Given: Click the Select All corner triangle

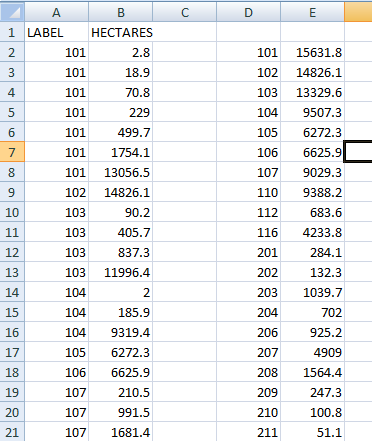Looking at the screenshot, I should pos(12,12).
